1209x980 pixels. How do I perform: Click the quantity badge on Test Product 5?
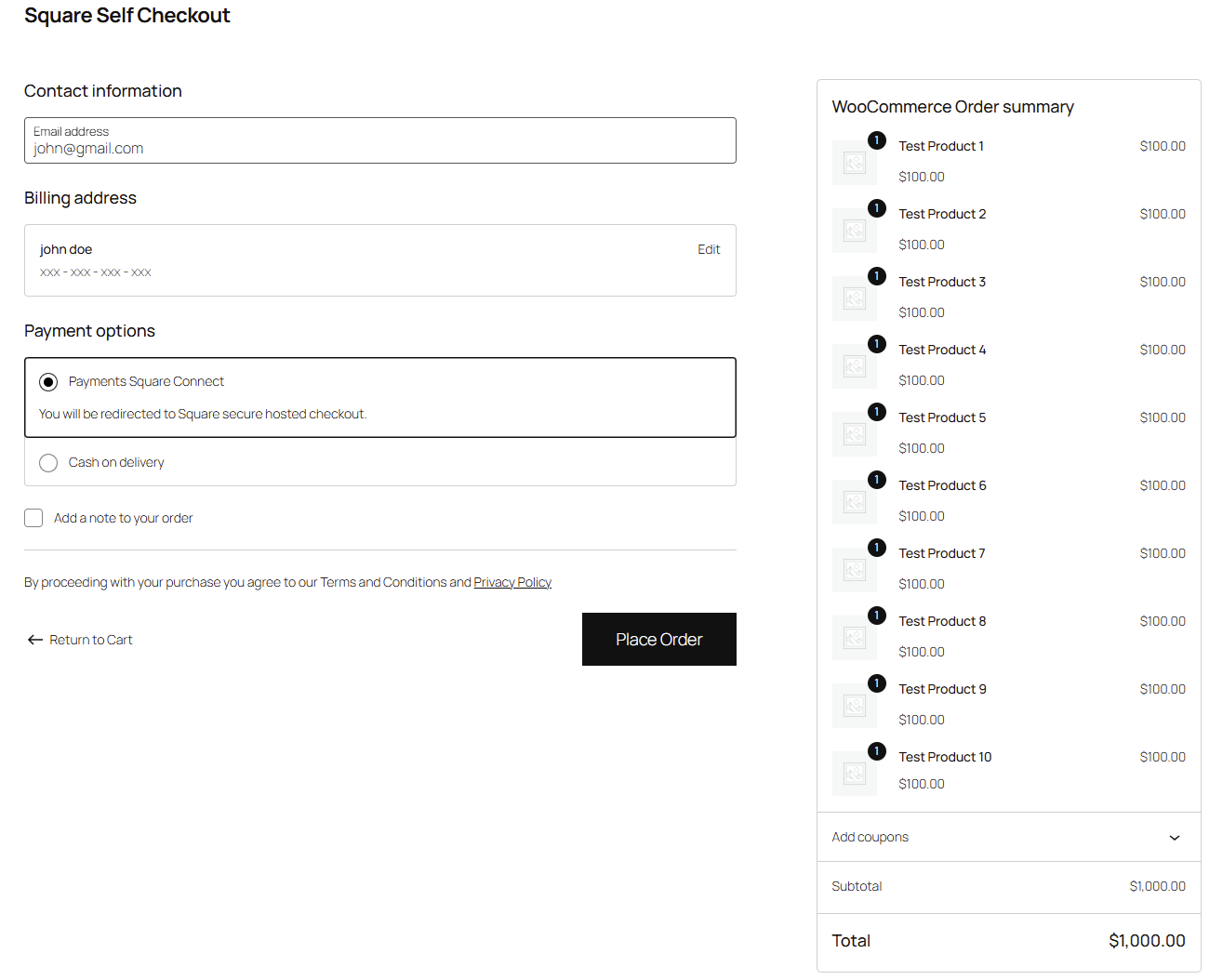coord(876,412)
